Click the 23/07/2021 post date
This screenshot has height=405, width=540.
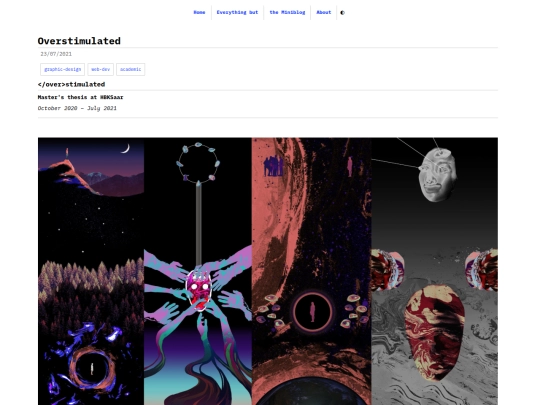point(56,54)
